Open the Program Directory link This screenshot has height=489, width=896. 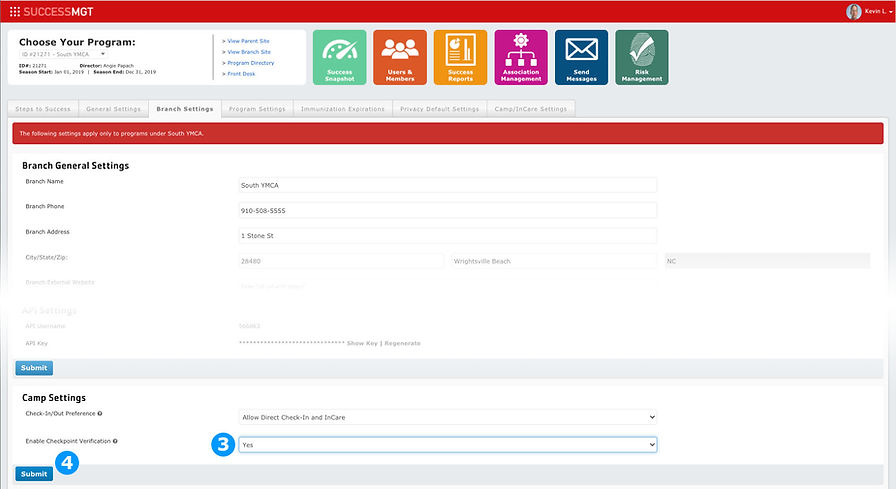click(x=251, y=63)
